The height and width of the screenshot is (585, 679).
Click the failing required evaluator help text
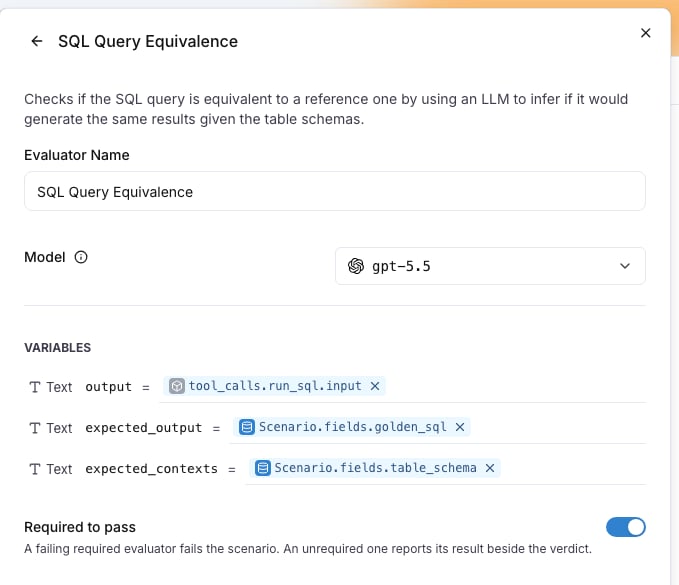pos(308,549)
